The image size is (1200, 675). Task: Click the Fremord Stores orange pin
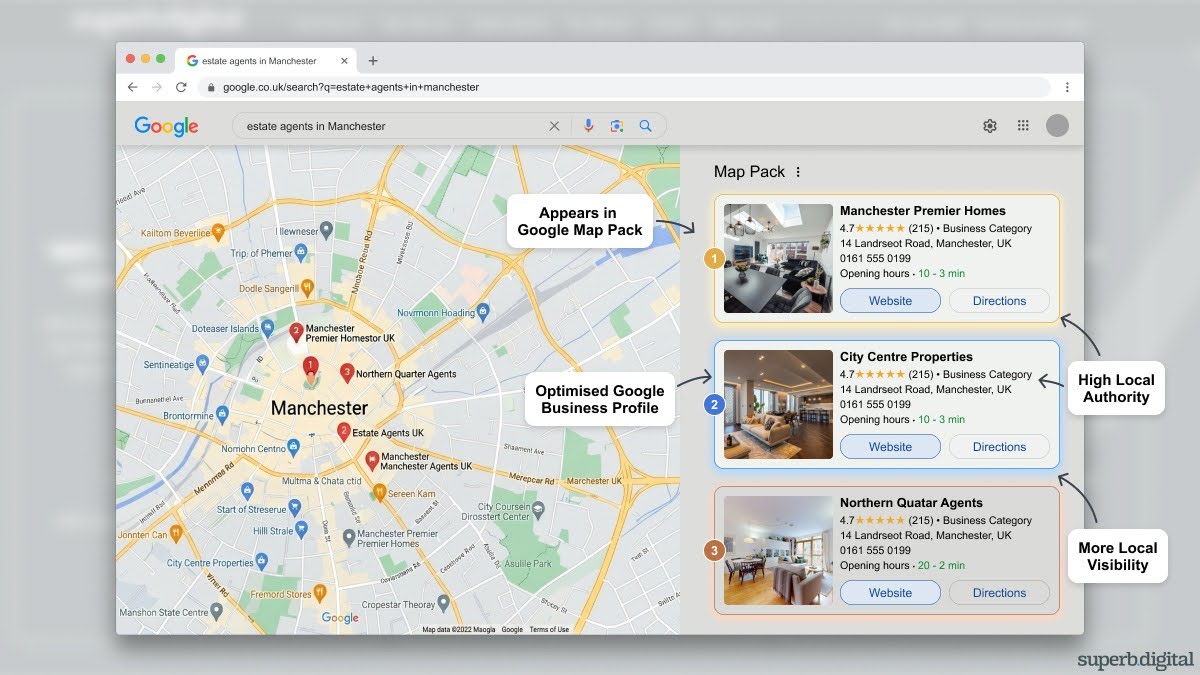(x=320, y=592)
